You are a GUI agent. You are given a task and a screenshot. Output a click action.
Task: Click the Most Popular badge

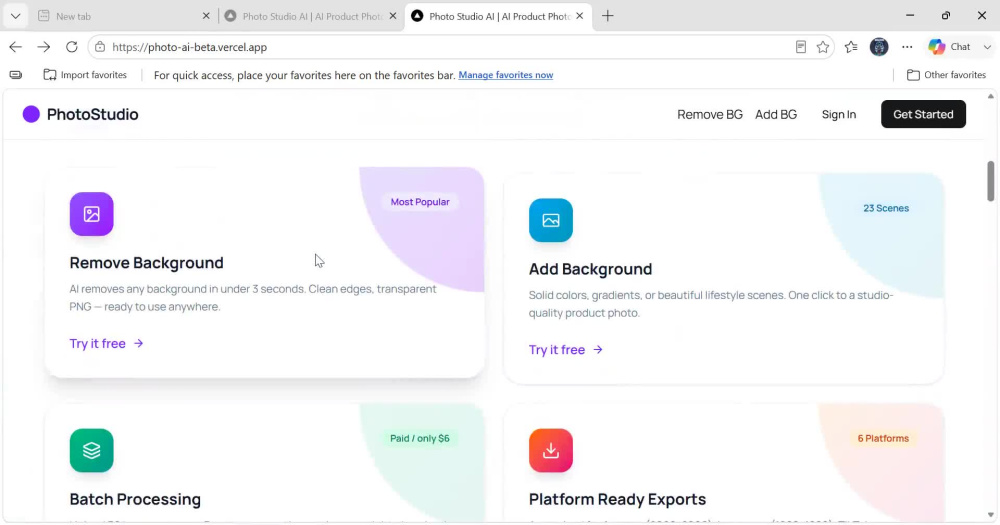tap(420, 202)
